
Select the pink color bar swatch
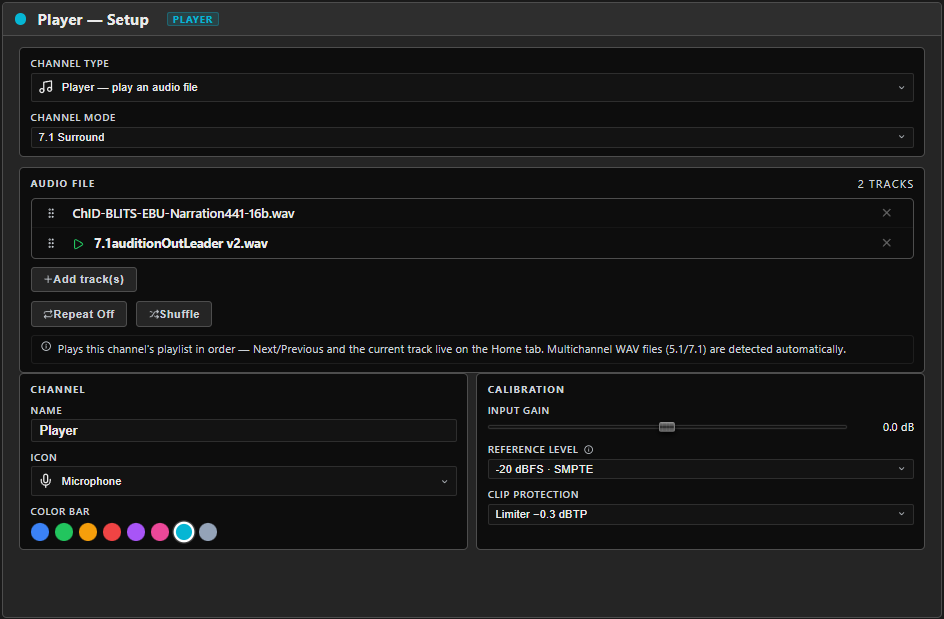[x=160, y=532]
